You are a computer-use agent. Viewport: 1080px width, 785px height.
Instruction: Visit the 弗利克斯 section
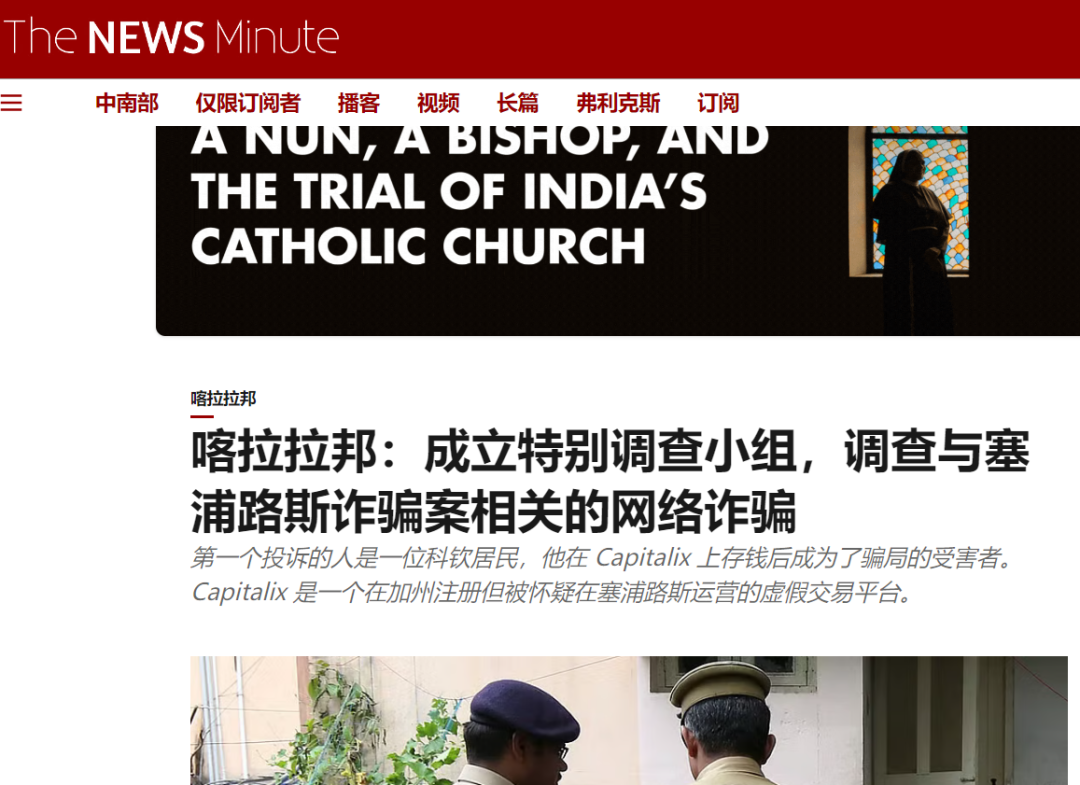pyautogui.click(x=619, y=103)
